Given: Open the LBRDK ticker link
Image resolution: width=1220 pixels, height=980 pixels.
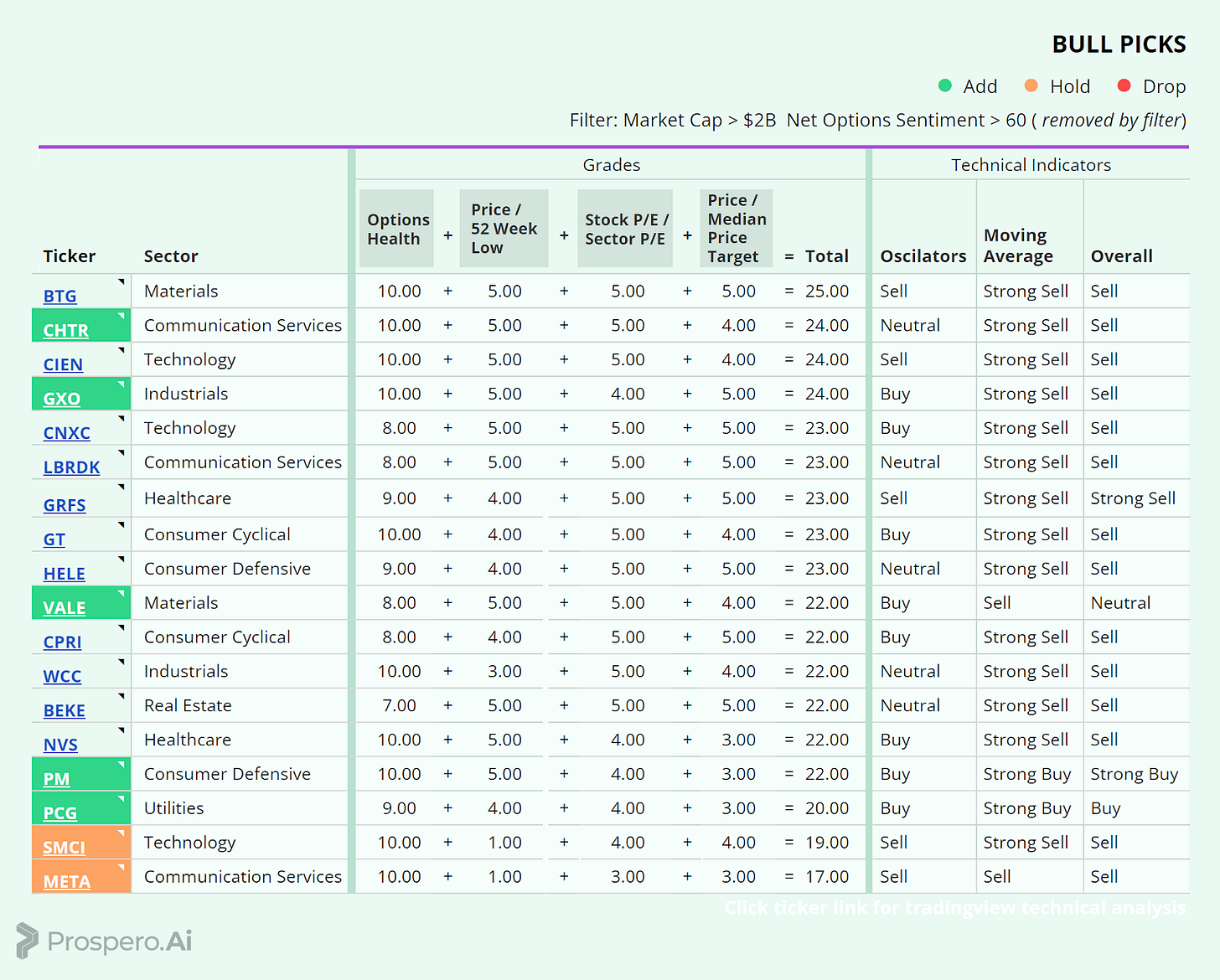Looking at the screenshot, I should click(x=71, y=467).
